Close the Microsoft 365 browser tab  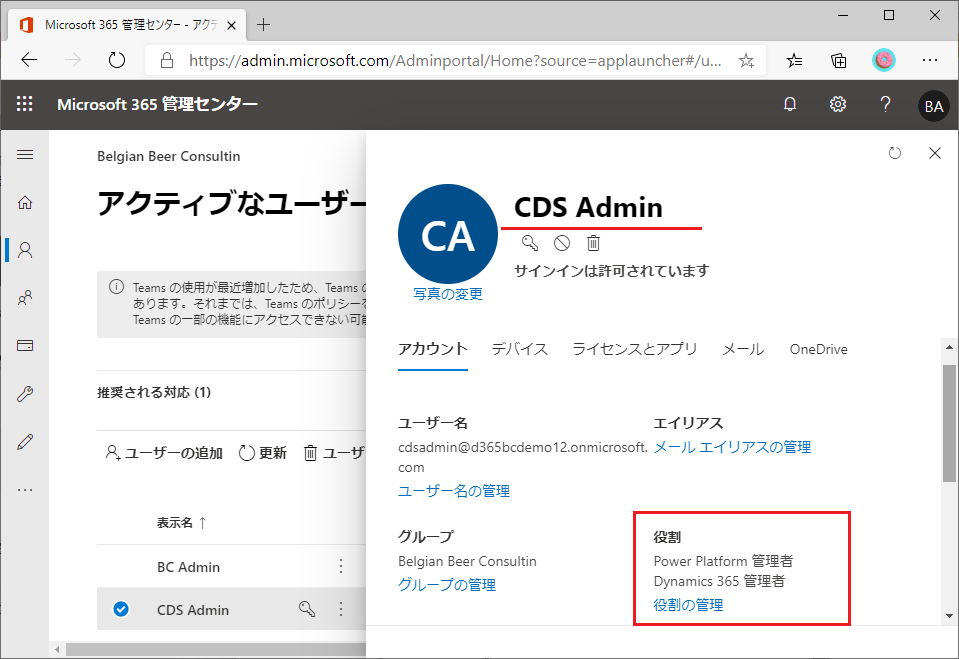[x=231, y=25]
